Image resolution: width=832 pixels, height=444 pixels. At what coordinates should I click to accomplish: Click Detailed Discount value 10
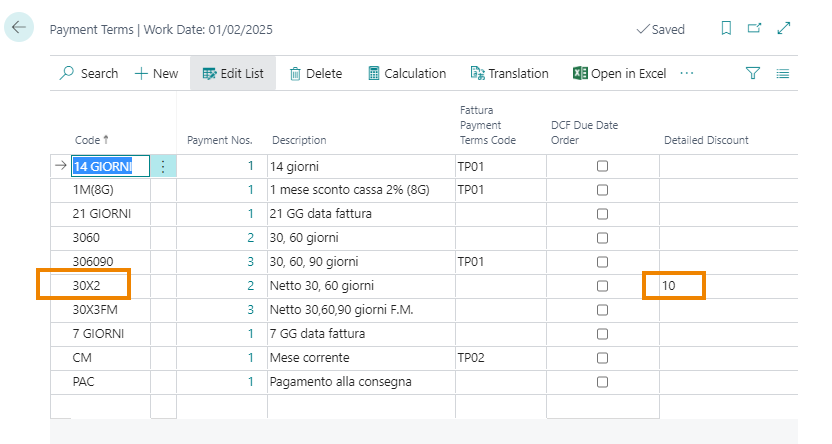(x=669, y=286)
